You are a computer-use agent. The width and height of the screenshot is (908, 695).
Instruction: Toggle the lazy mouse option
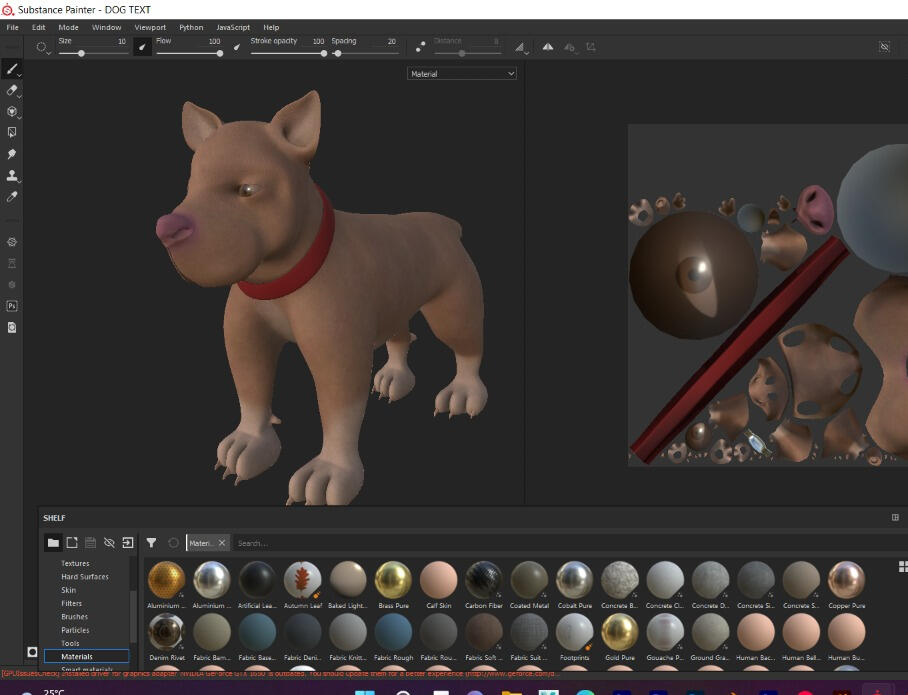click(x=420, y=47)
